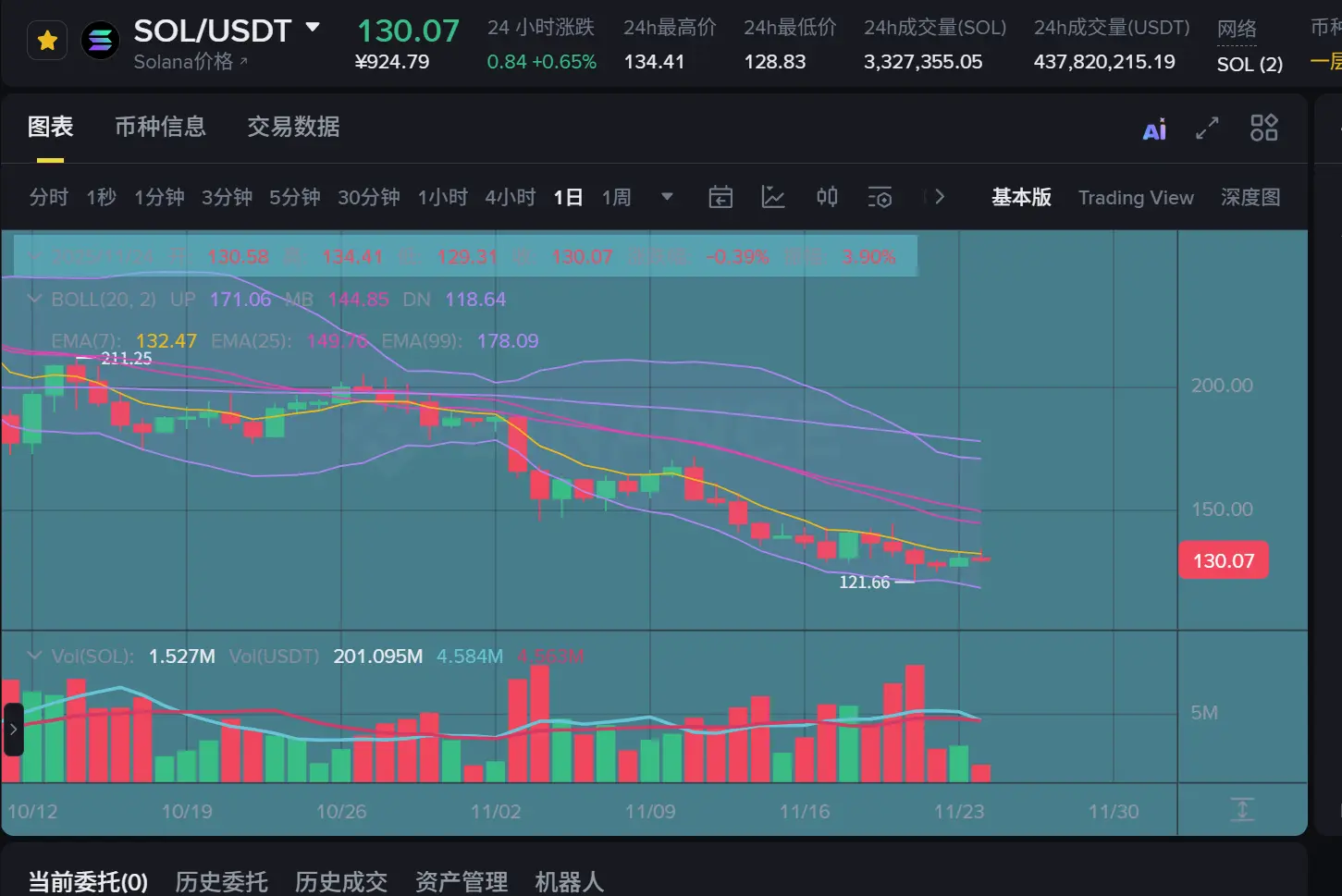
Task: Open the chart layout grid icon
Action: 1263,128
